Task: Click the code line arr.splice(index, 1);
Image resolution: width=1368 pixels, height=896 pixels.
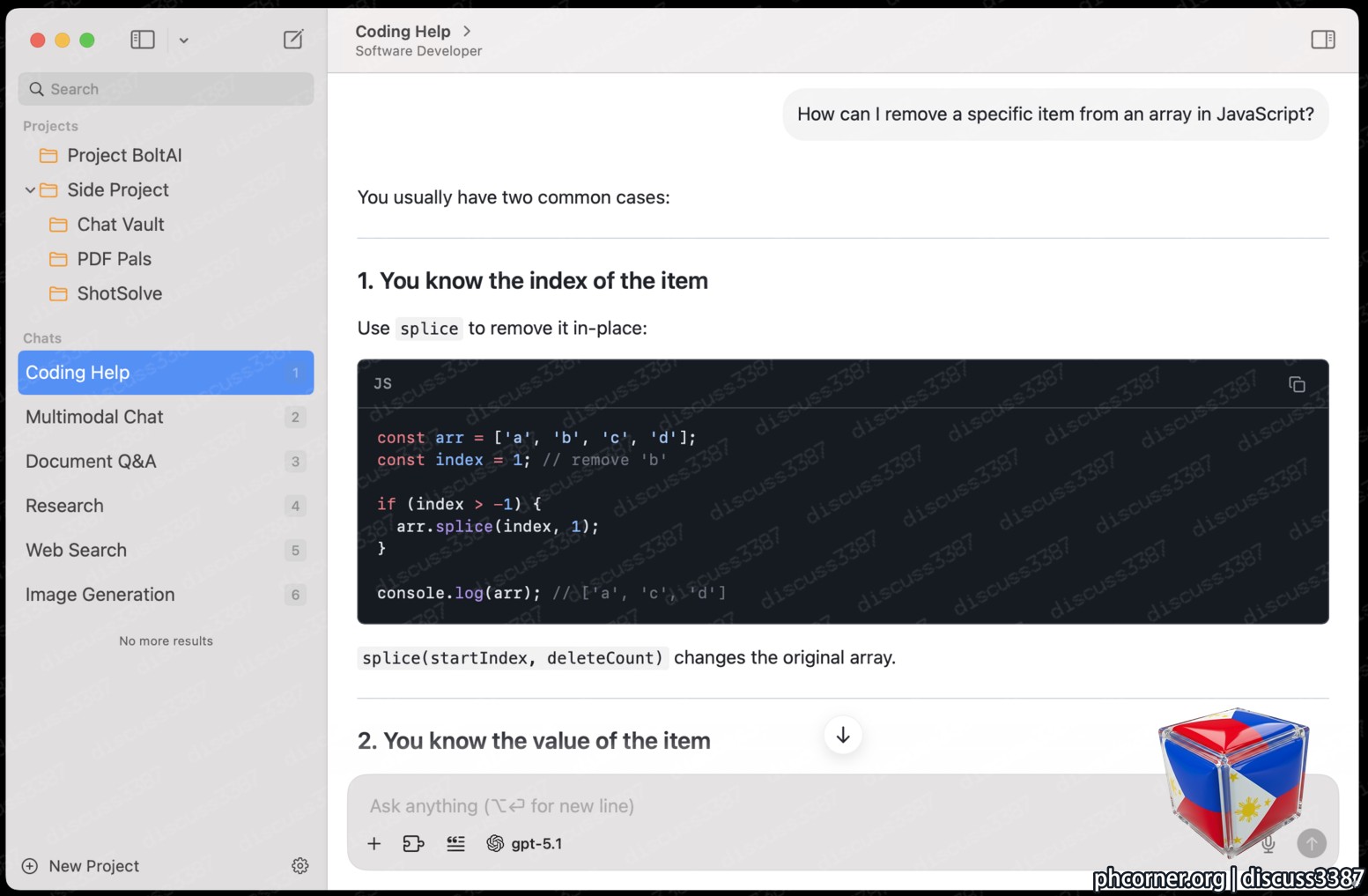Action: (x=497, y=526)
